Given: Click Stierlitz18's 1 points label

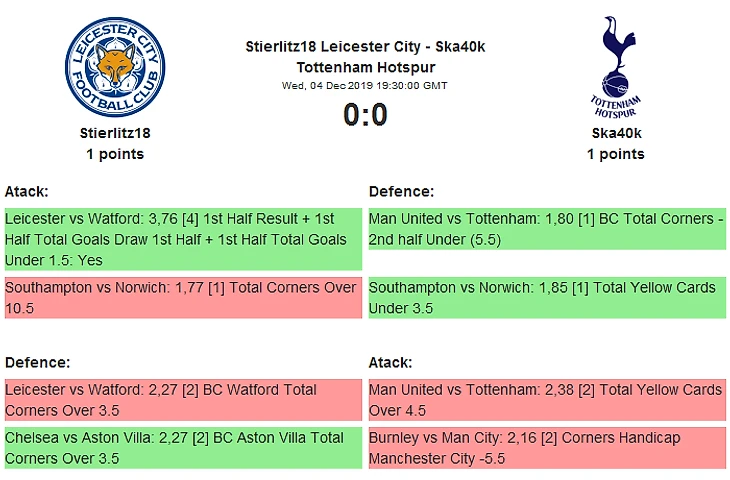Looking at the screenshot, I should point(114,154).
